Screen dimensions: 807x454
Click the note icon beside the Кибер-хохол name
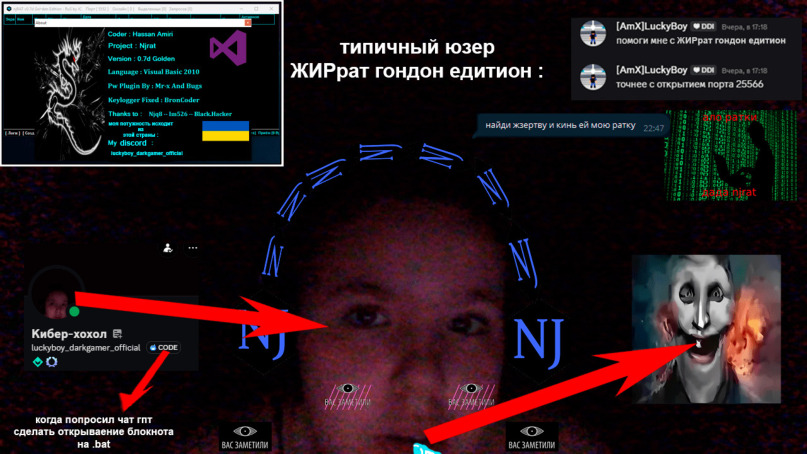point(117,332)
